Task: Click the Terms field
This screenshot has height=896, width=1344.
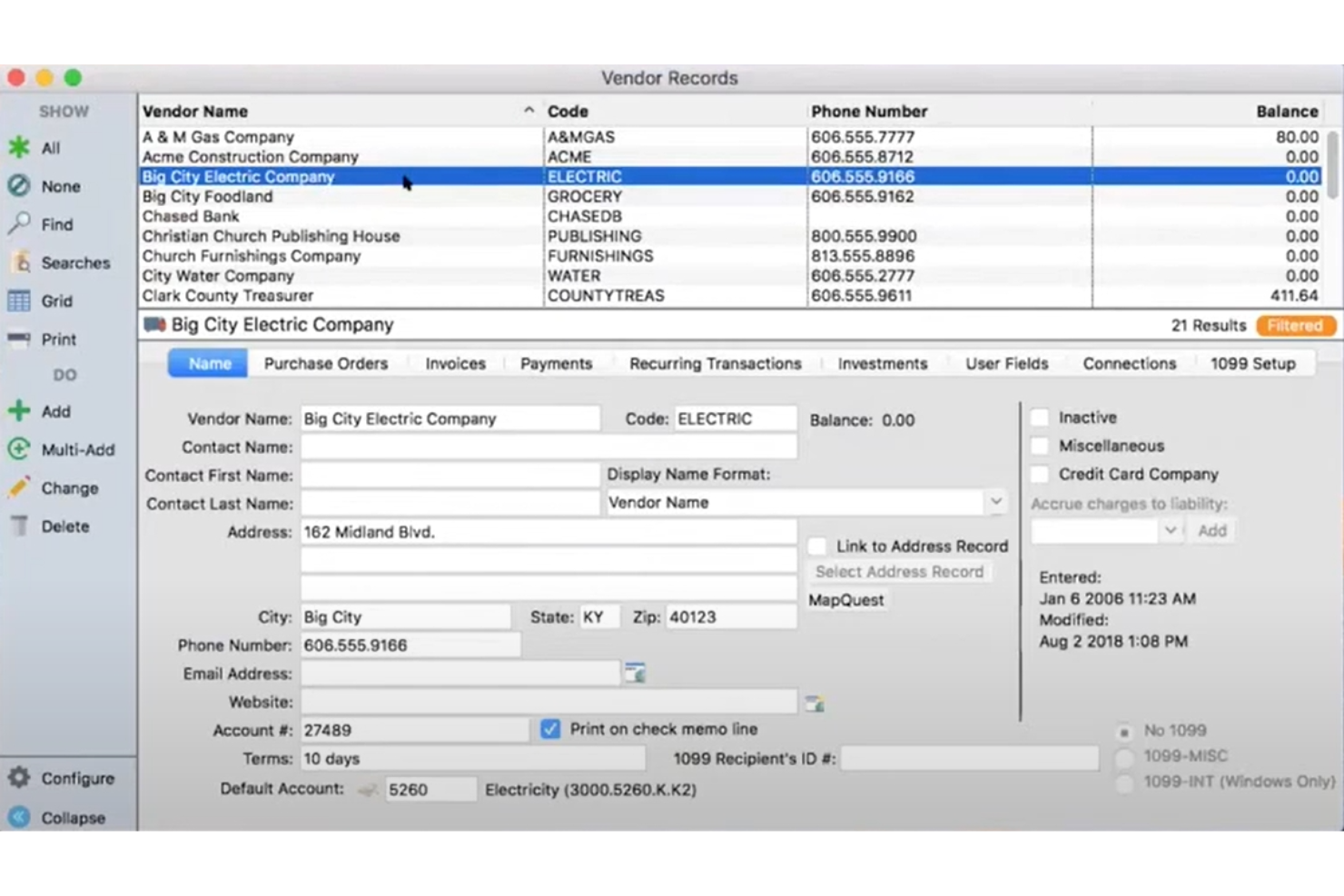Action: (x=473, y=758)
